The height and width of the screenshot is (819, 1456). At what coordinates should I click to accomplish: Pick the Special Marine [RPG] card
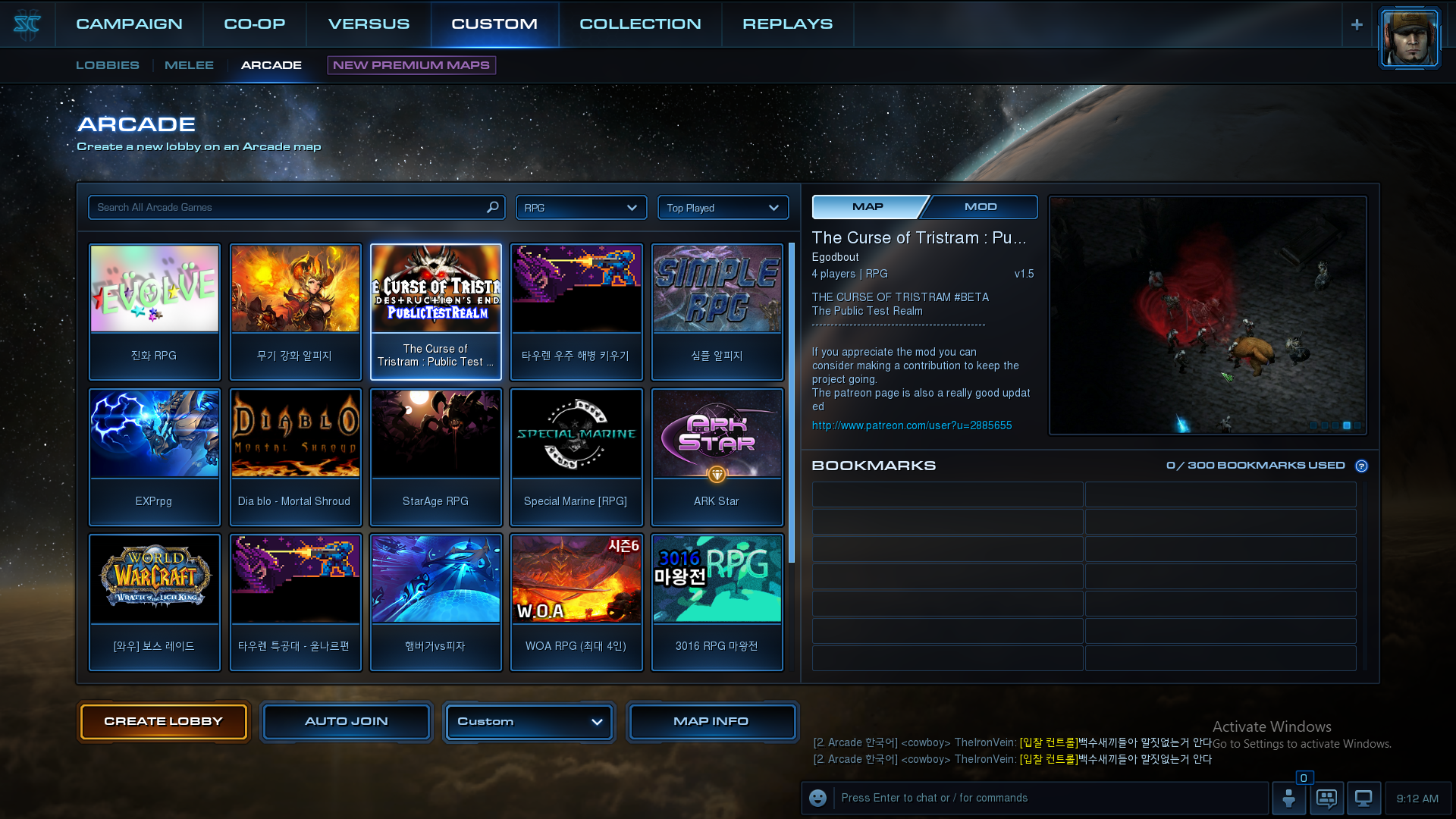(x=576, y=457)
